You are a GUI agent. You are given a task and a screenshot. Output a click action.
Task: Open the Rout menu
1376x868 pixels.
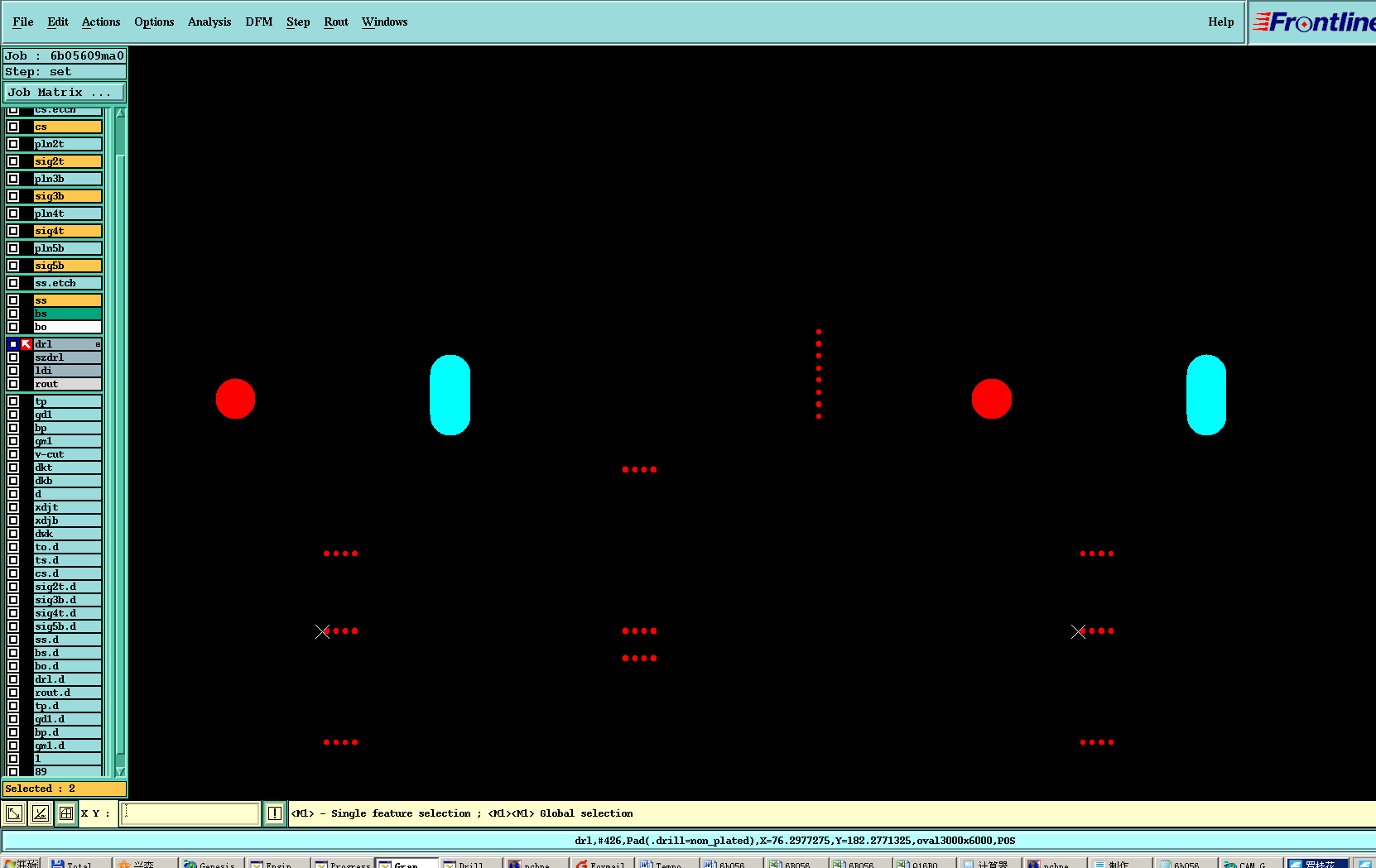(x=336, y=22)
